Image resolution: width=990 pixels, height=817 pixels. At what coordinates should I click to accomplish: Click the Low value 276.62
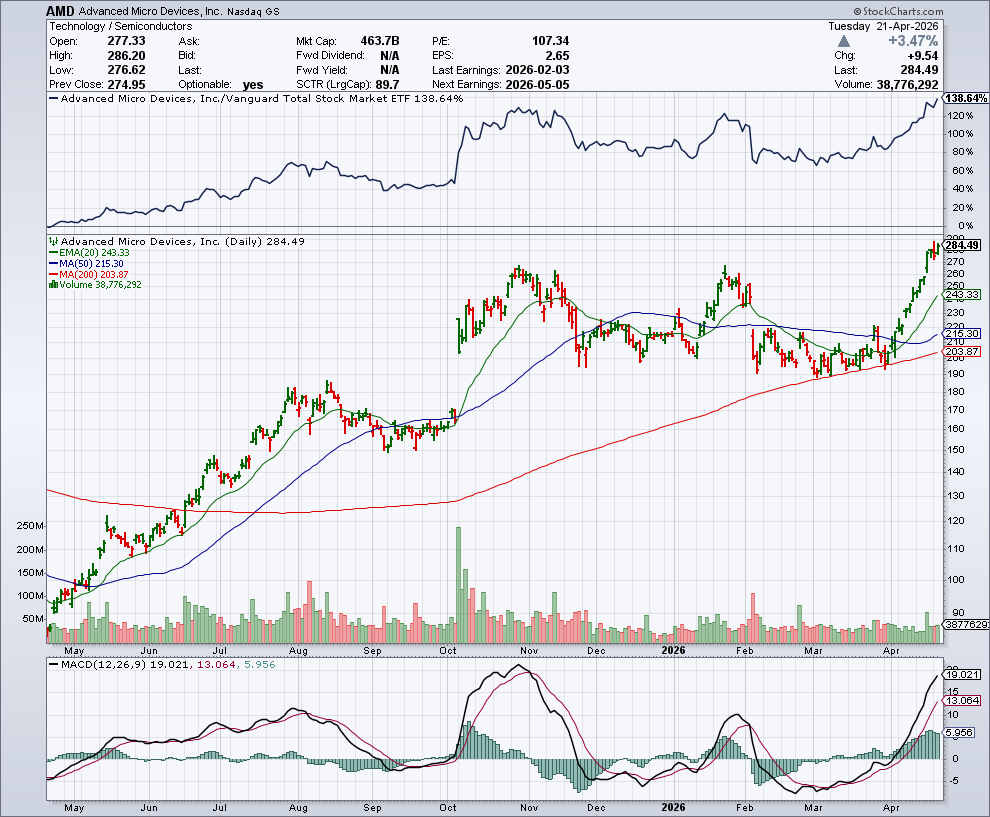click(x=126, y=70)
